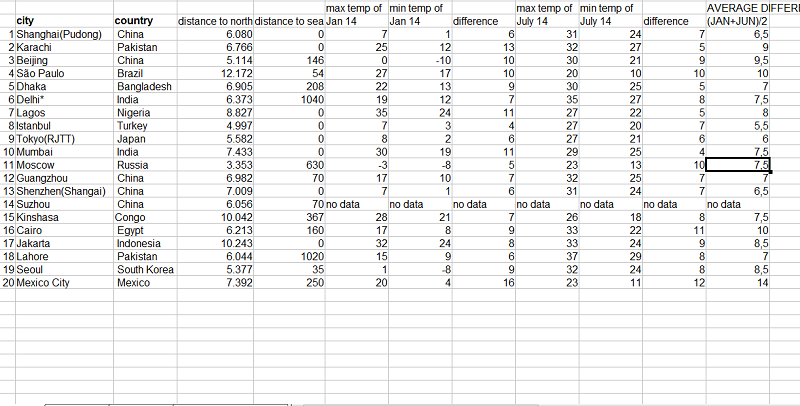The height and width of the screenshot is (406, 800).
Task: Click the Delhi* city cell
Action: (64, 99)
